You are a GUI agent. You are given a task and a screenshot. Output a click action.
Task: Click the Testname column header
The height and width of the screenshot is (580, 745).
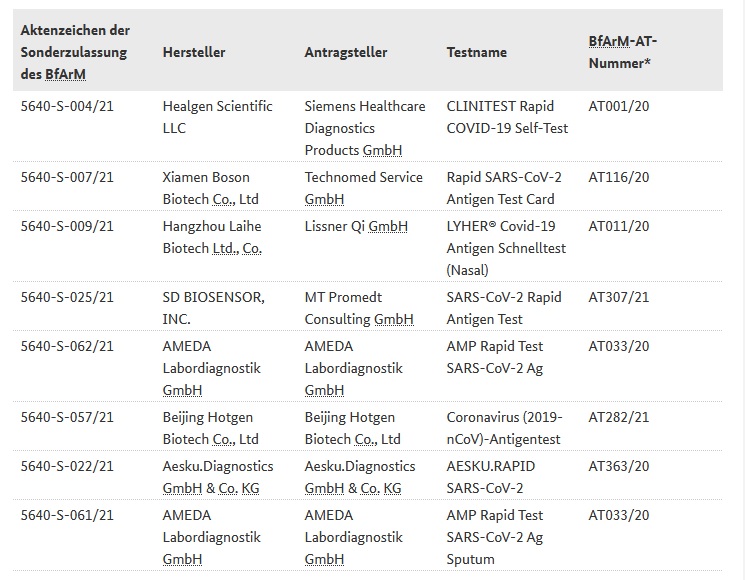(x=476, y=52)
